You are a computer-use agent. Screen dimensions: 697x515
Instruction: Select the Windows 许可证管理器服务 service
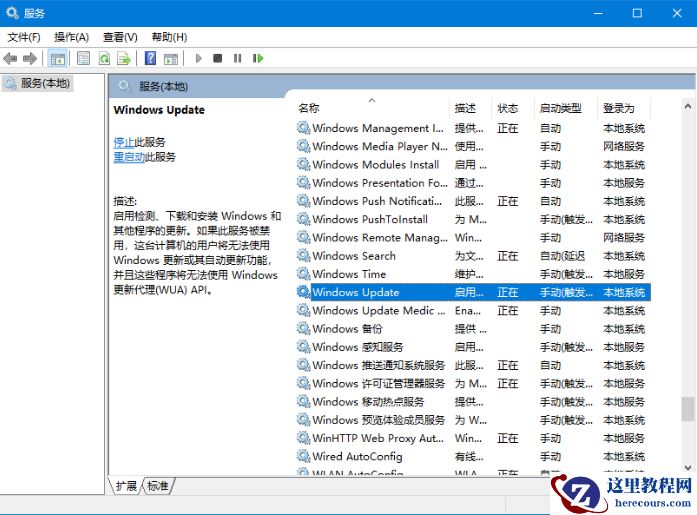pos(473,383)
